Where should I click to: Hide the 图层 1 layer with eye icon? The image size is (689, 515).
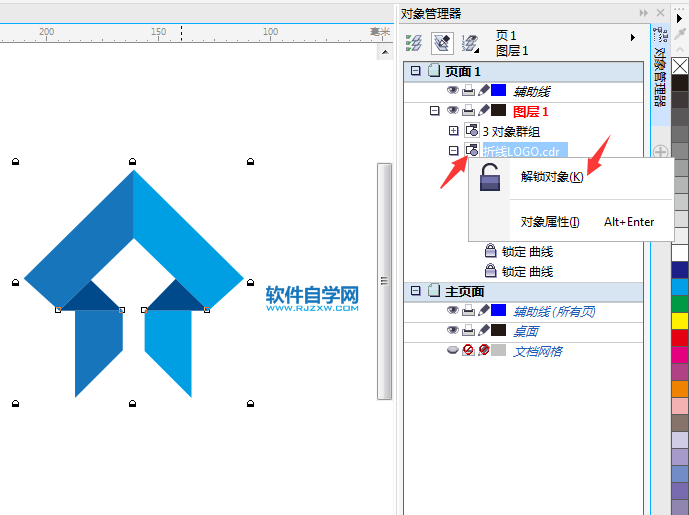point(453,110)
